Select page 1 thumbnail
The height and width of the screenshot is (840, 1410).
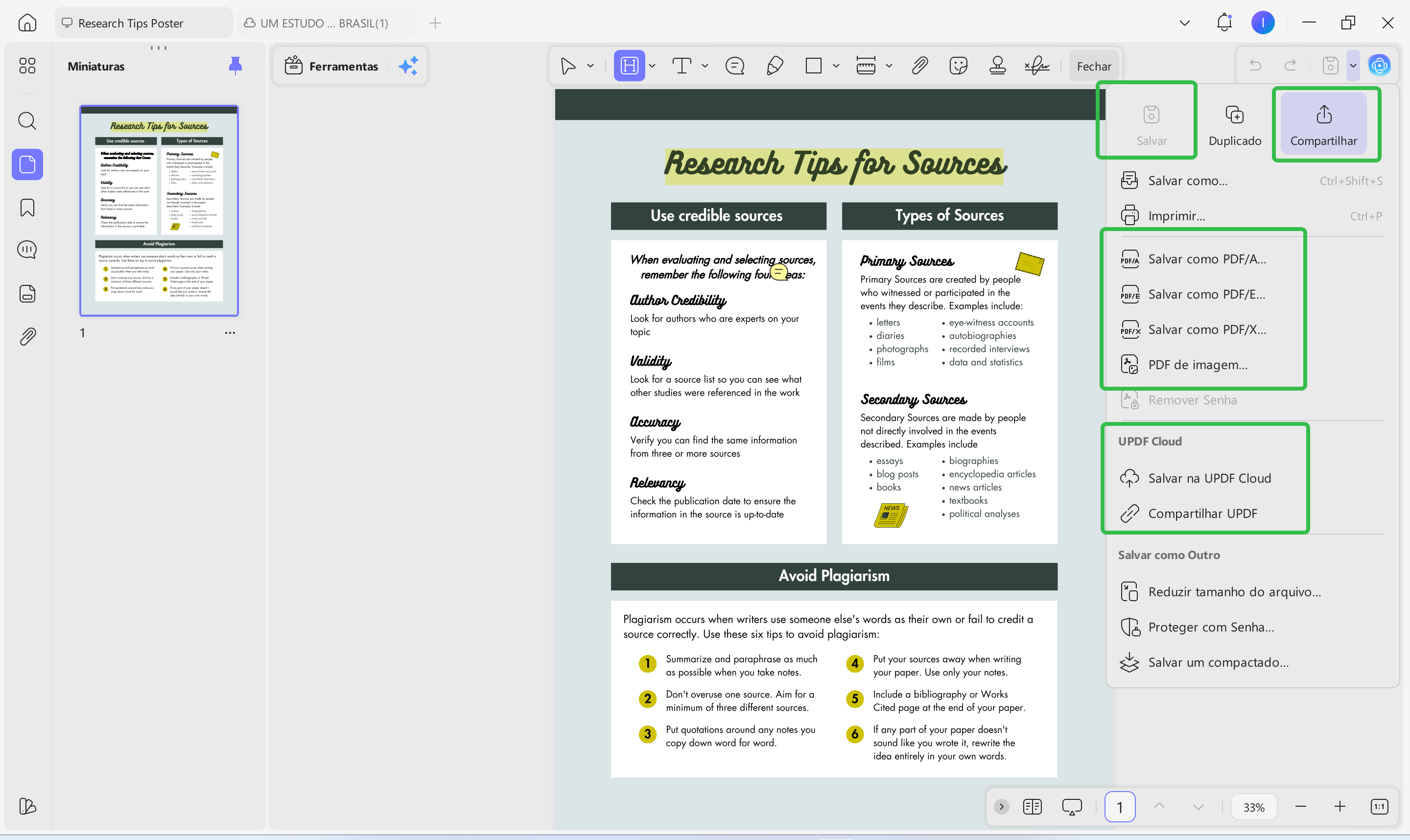point(159,210)
